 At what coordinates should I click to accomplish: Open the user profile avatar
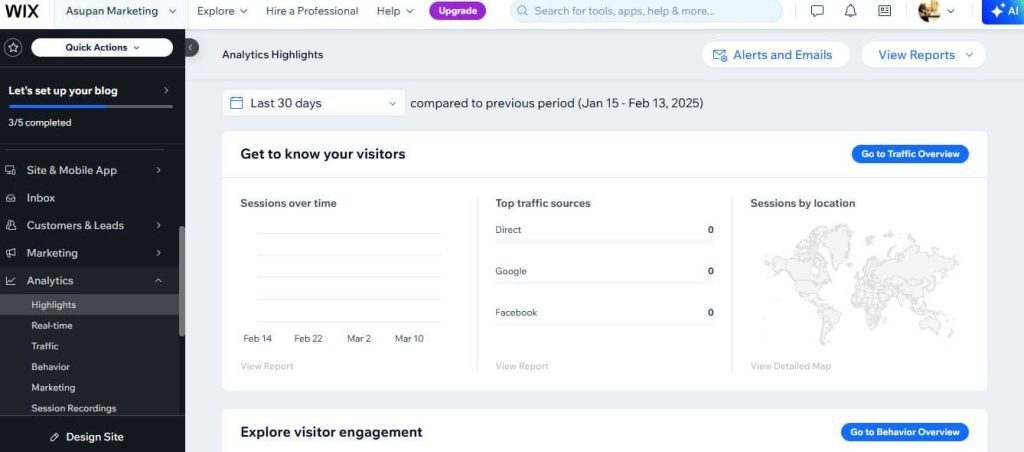pyautogui.click(x=929, y=11)
